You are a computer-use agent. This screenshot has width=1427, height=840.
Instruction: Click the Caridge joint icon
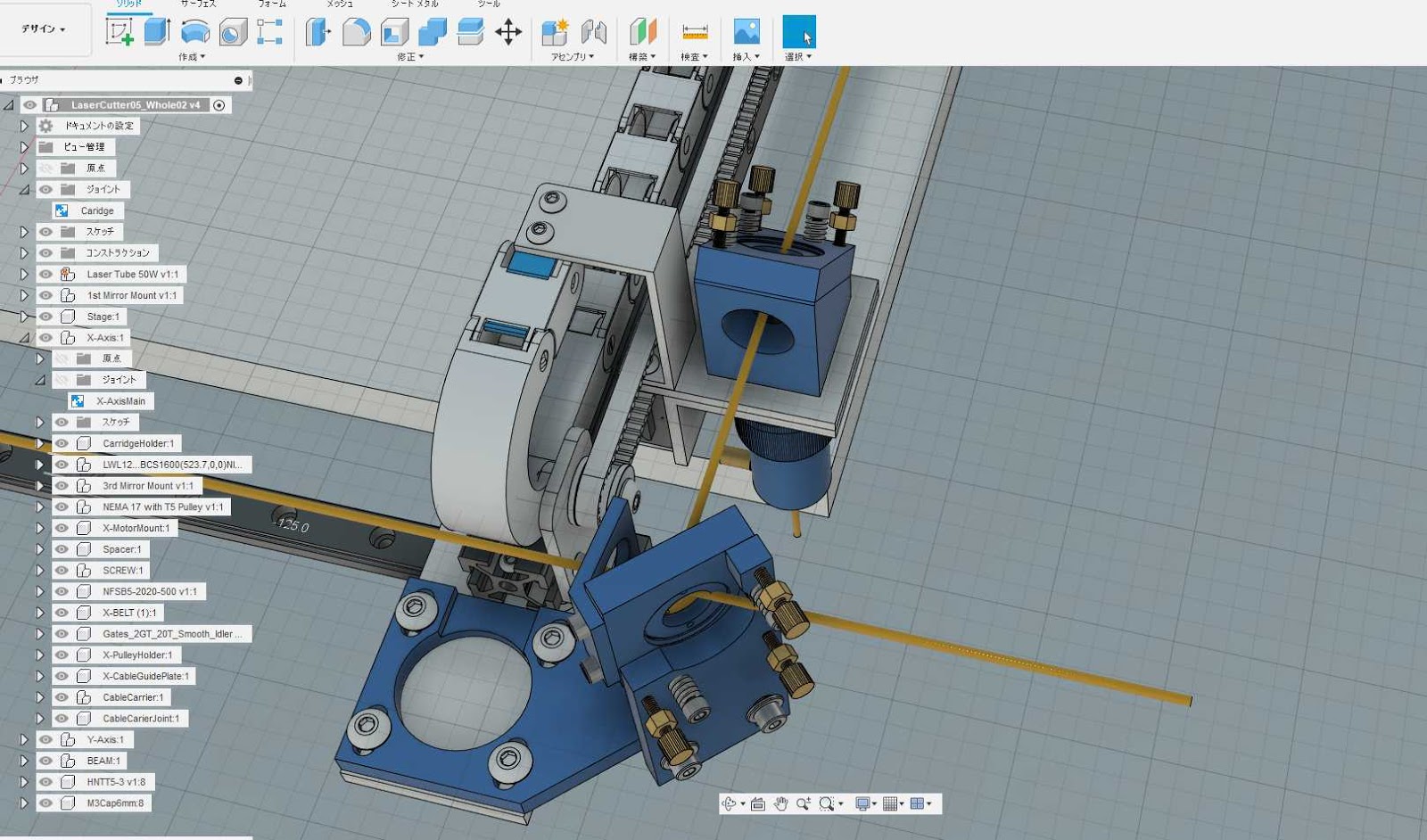[x=62, y=210]
